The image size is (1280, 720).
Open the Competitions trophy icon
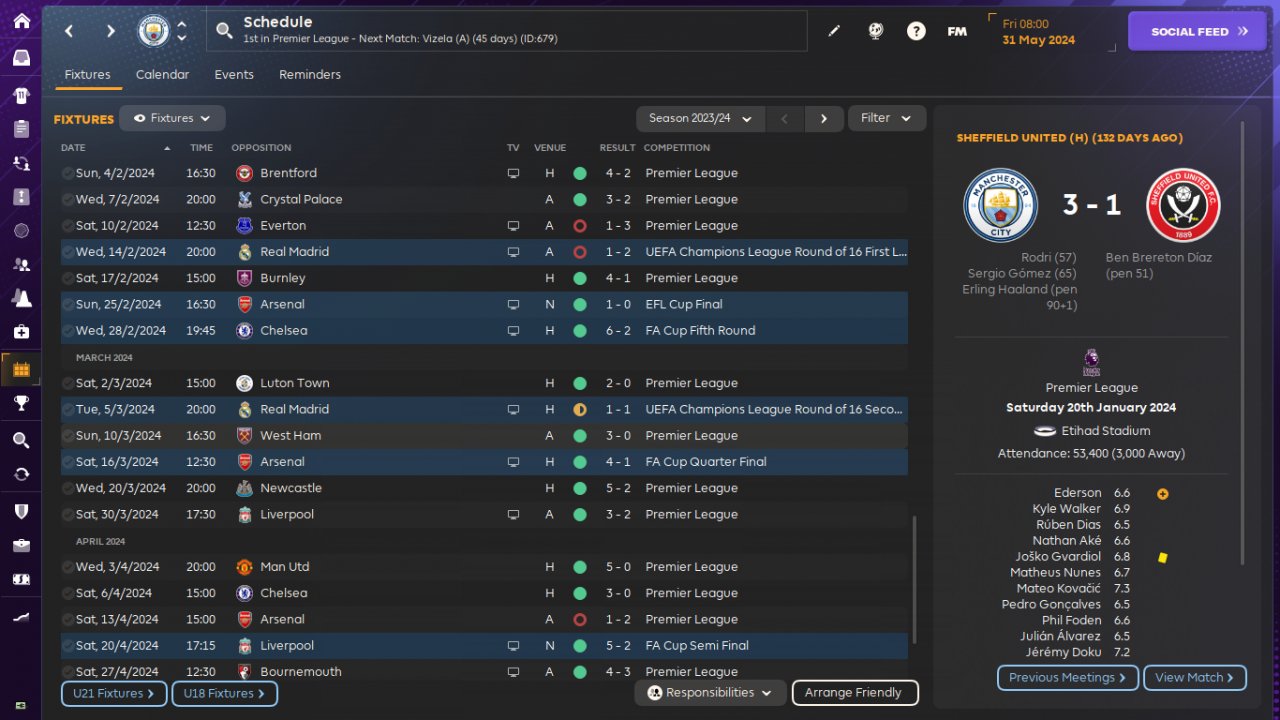(21, 403)
